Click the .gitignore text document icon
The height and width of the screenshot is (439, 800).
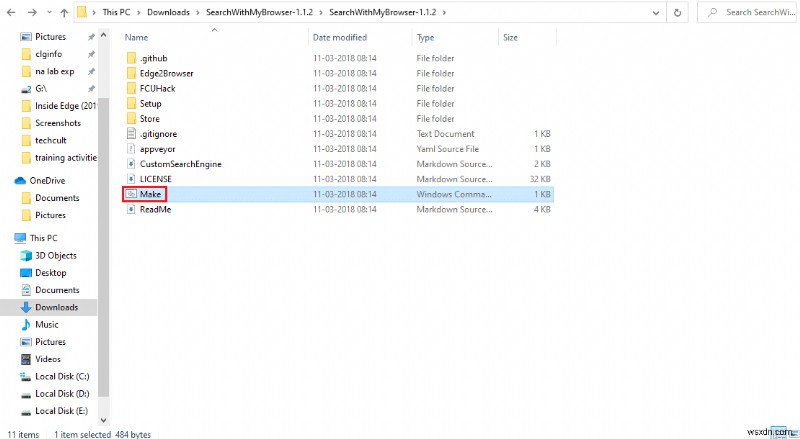point(131,134)
